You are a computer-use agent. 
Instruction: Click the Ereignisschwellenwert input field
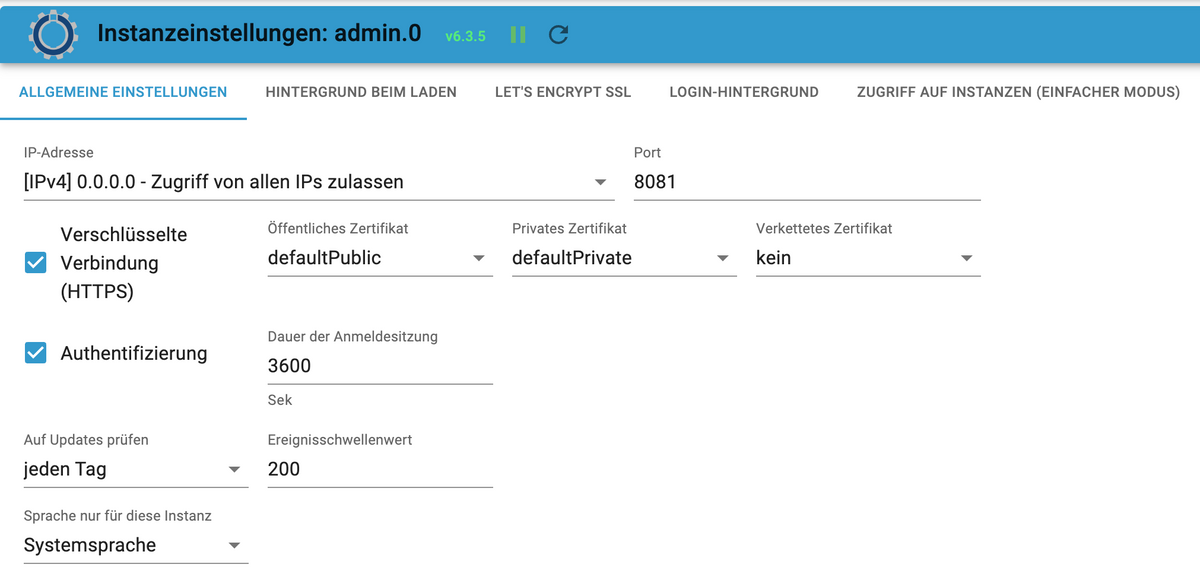pos(380,469)
